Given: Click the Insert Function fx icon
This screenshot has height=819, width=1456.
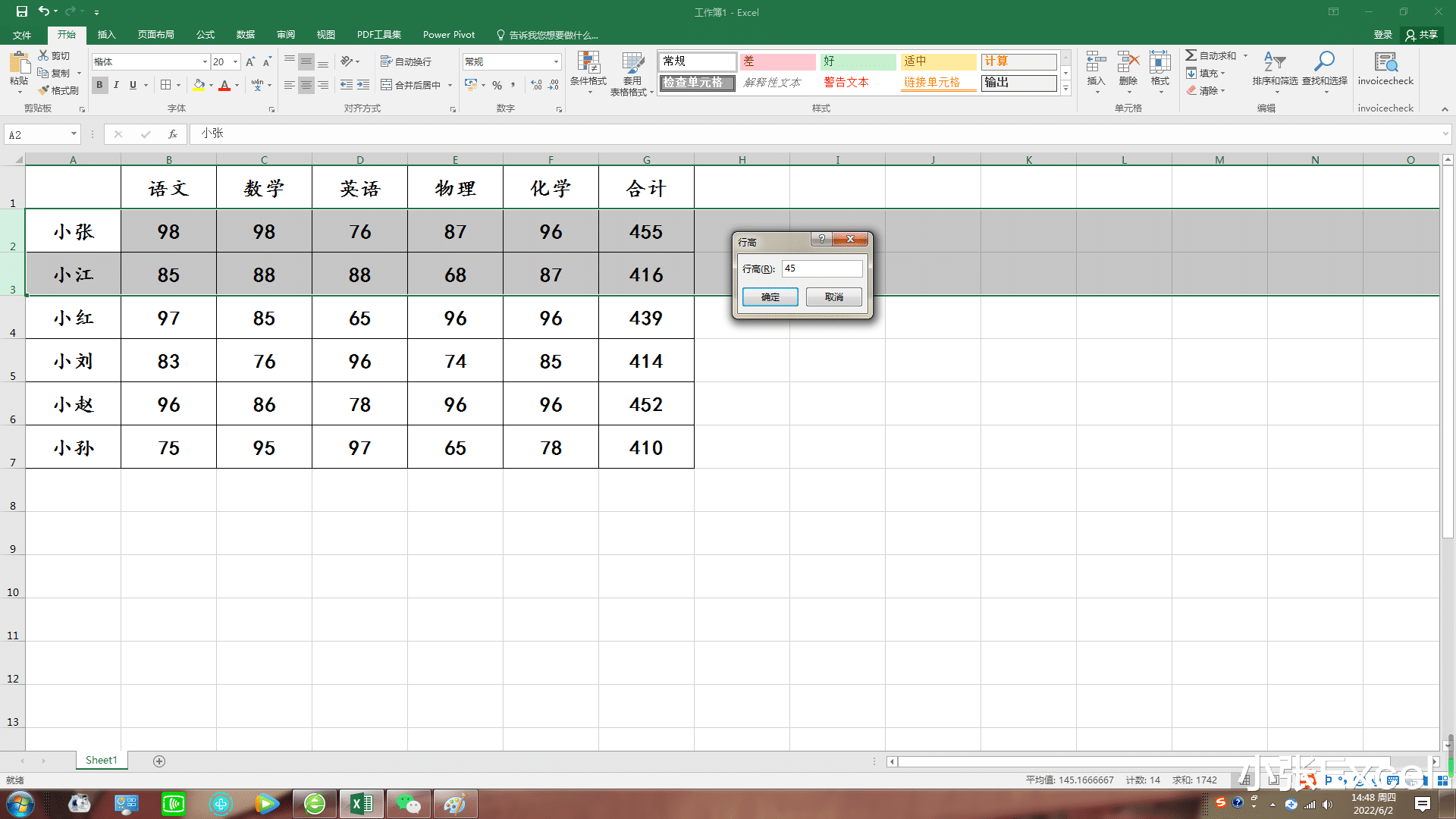Looking at the screenshot, I should tap(173, 134).
